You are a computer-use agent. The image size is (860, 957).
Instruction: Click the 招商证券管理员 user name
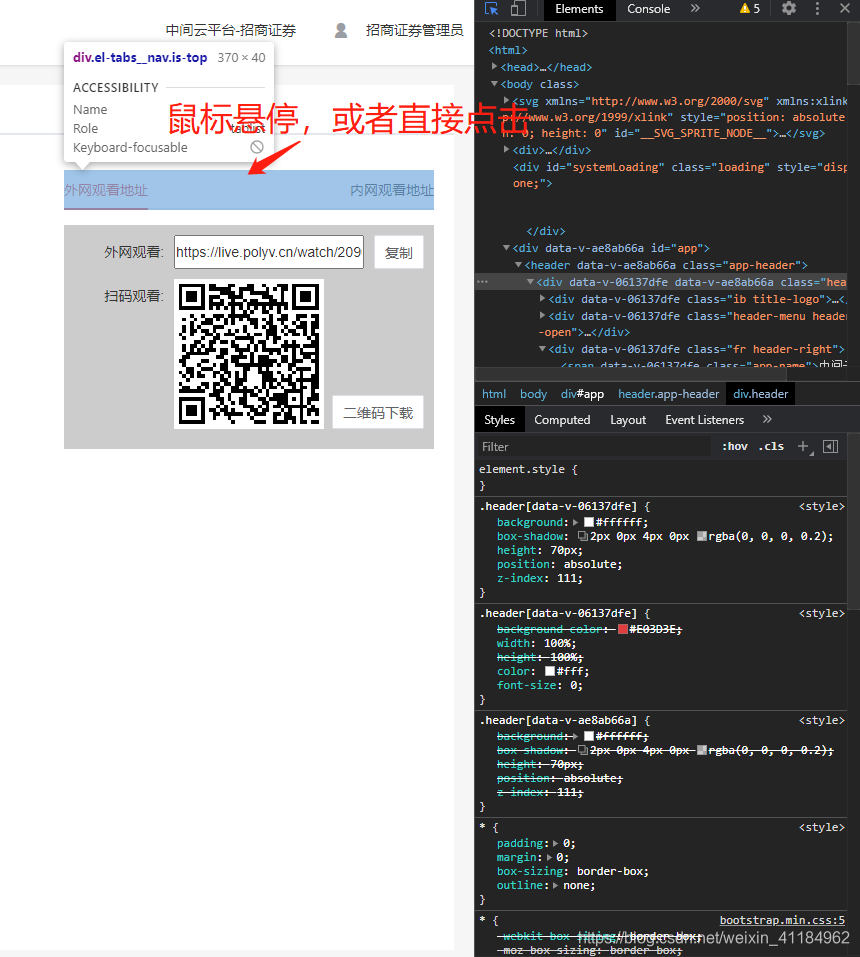click(x=414, y=31)
